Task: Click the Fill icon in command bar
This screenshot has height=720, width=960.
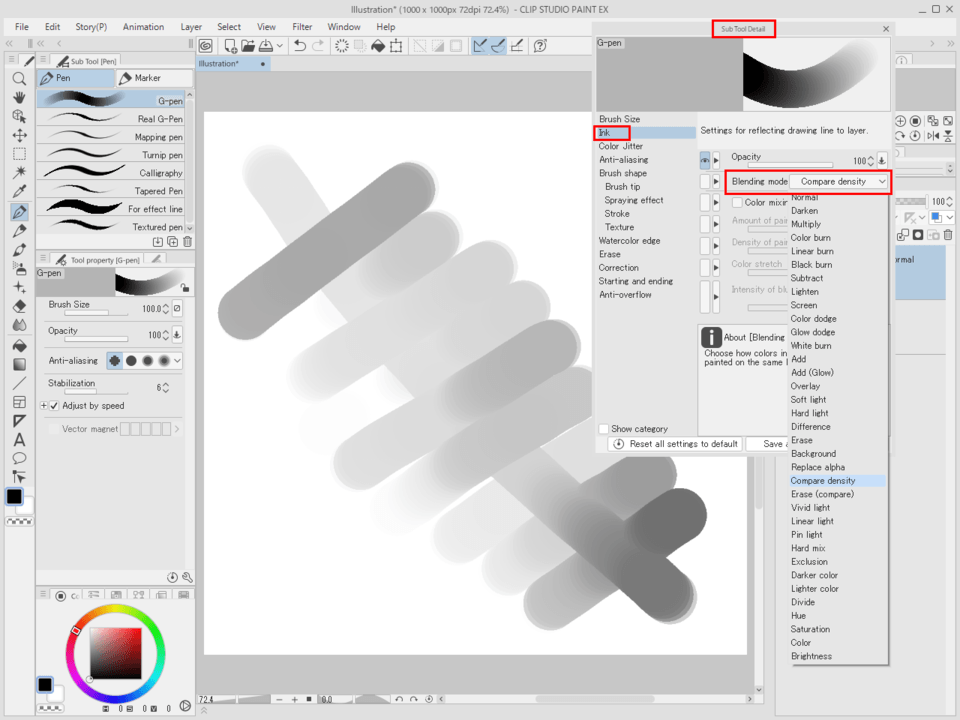Action: [378, 46]
